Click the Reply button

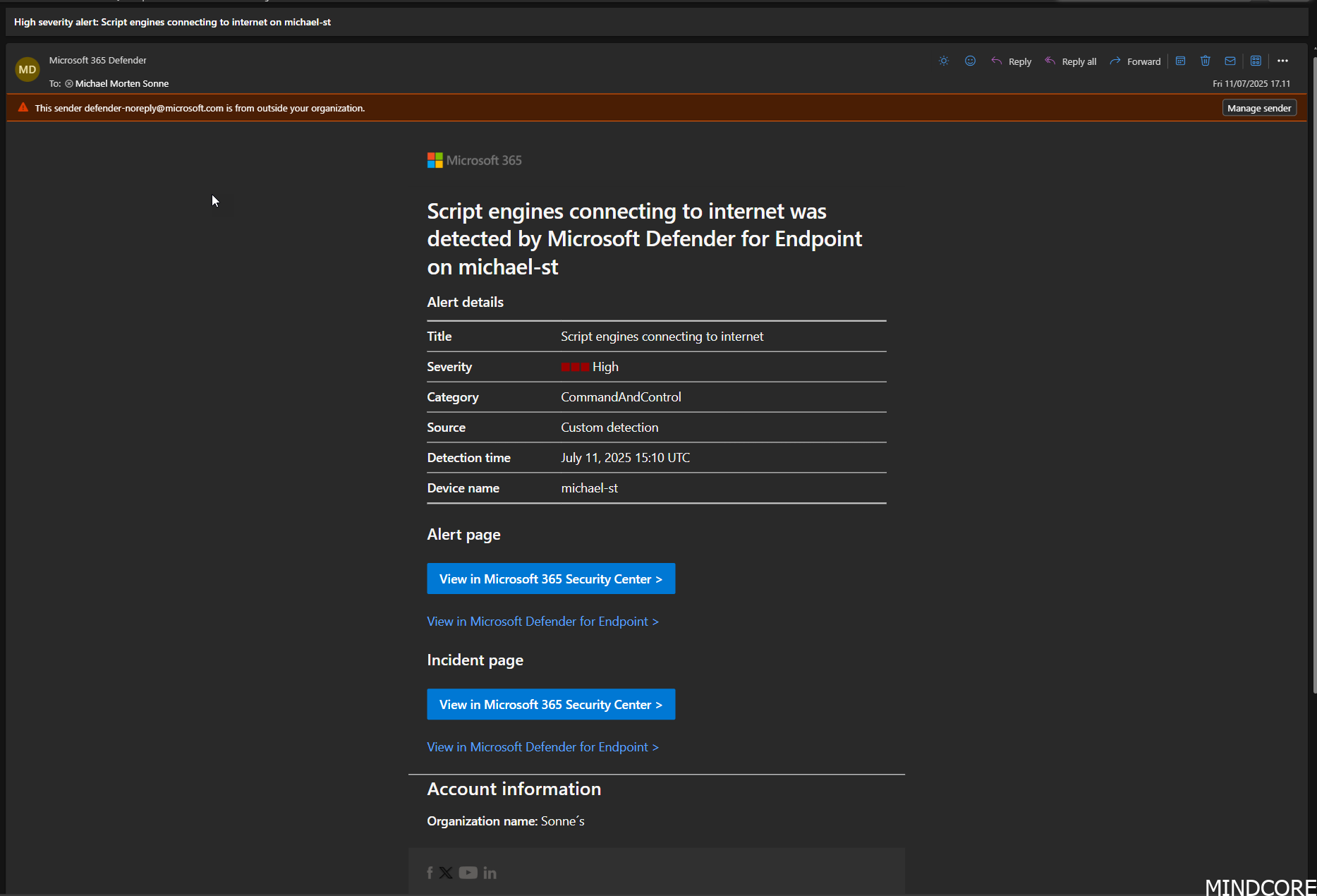point(1012,61)
